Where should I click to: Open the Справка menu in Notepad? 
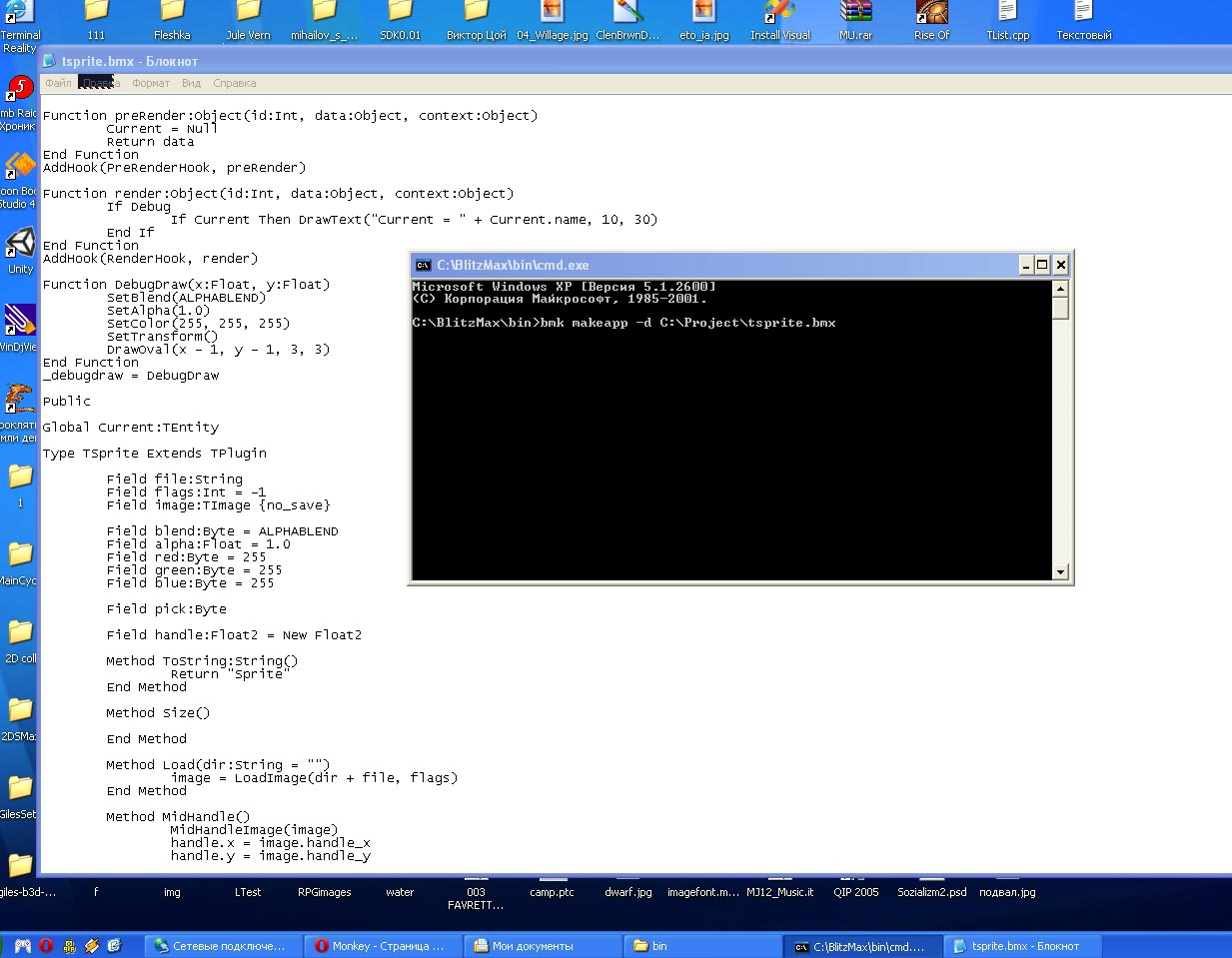click(235, 83)
